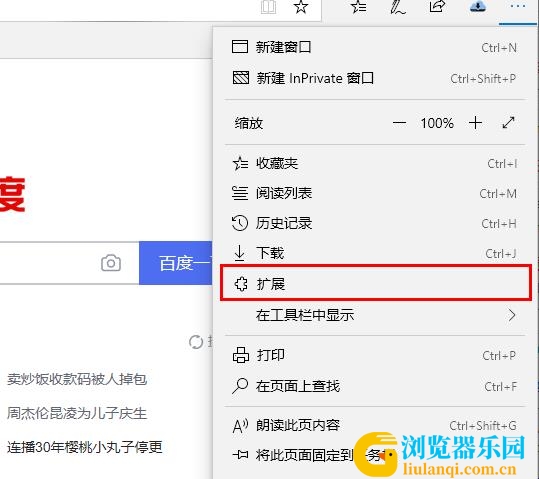
Task: Select 新建 InPrivate 窗口 menu item
Action: tap(375, 78)
